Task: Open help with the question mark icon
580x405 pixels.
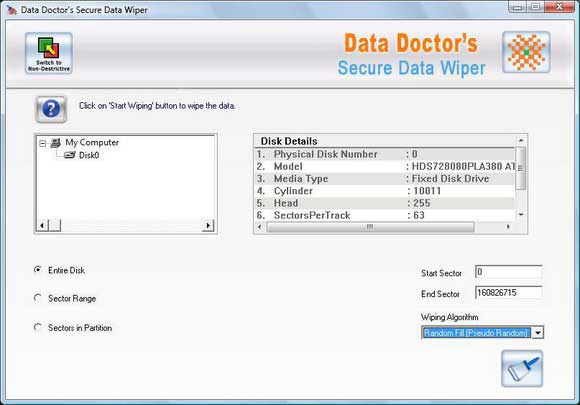Action: [51, 109]
